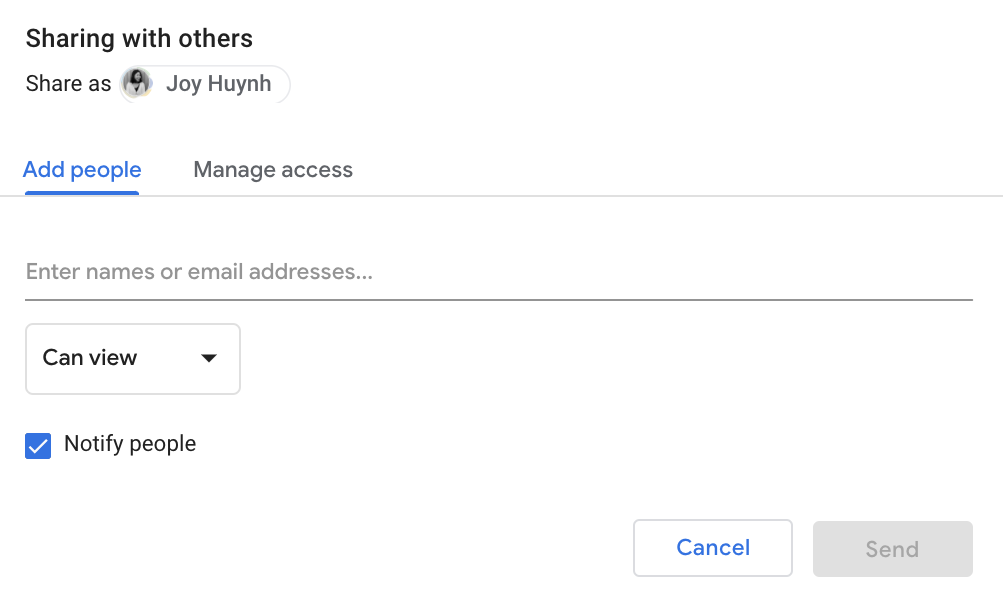Viewport: 1003px width, 595px height.
Task: Open the Joy Huynh account chip
Action: (x=205, y=84)
